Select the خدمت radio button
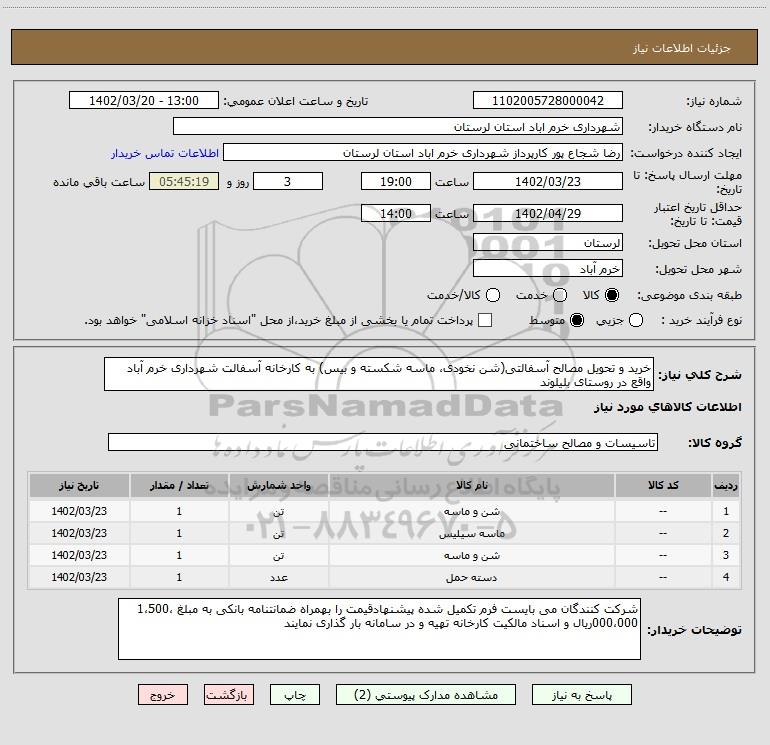Viewport: 770px width, 745px height. [560, 295]
